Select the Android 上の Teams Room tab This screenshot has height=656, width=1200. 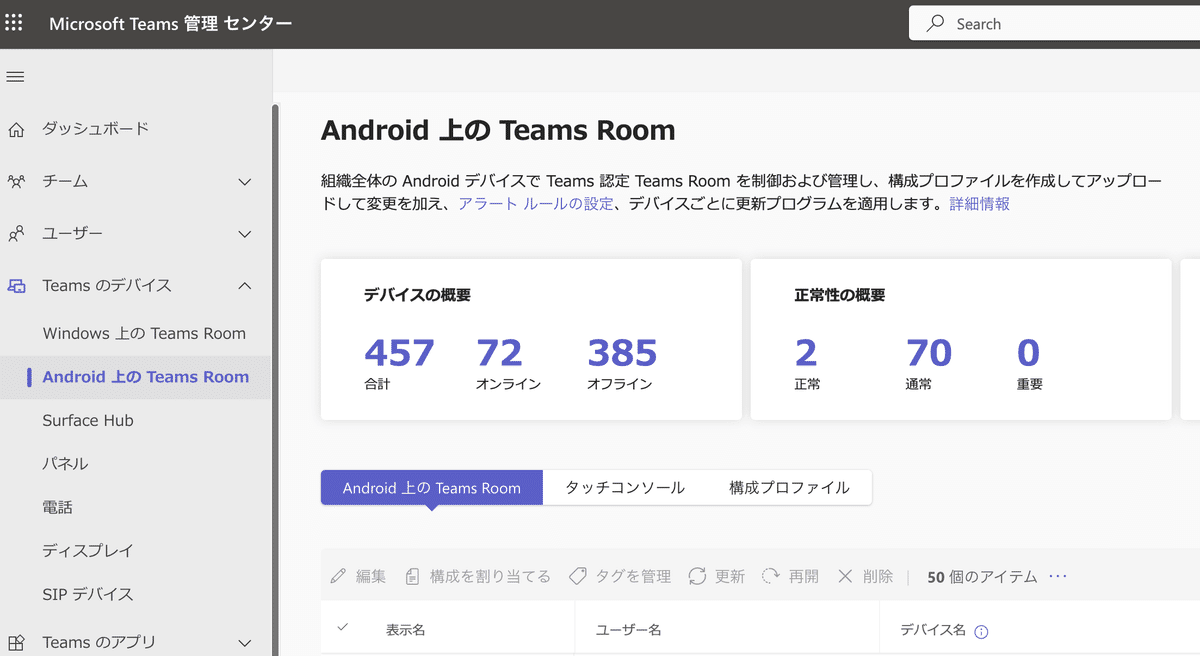(432, 488)
